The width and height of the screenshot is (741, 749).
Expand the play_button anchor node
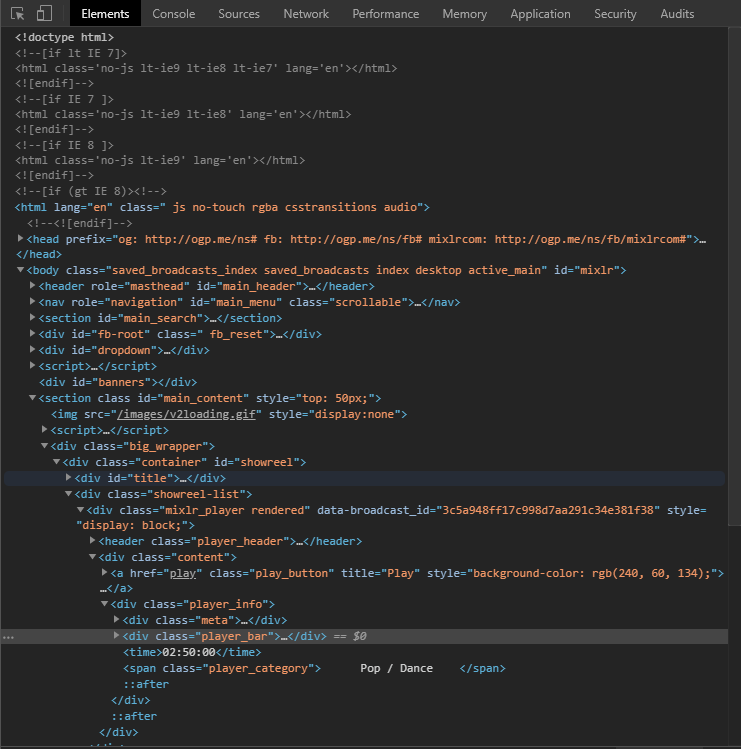(x=105, y=572)
